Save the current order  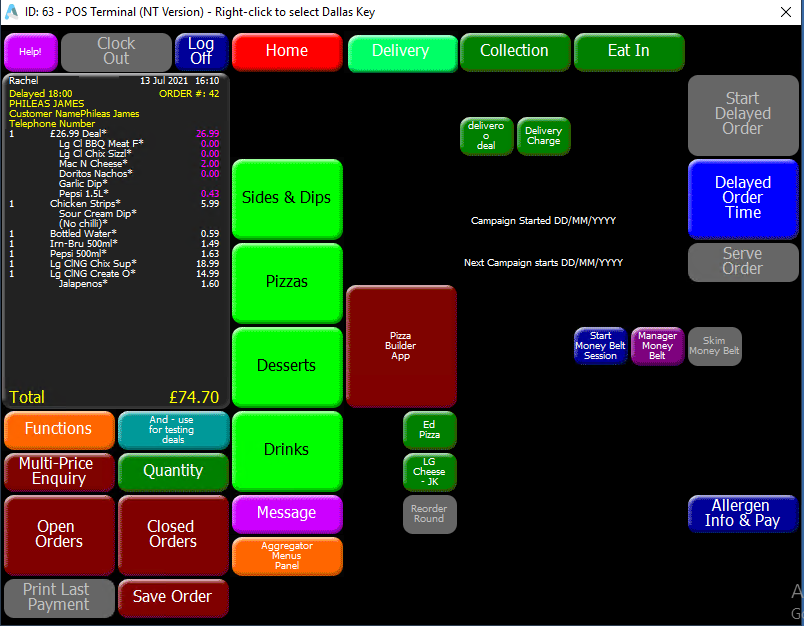coord(172,597)
